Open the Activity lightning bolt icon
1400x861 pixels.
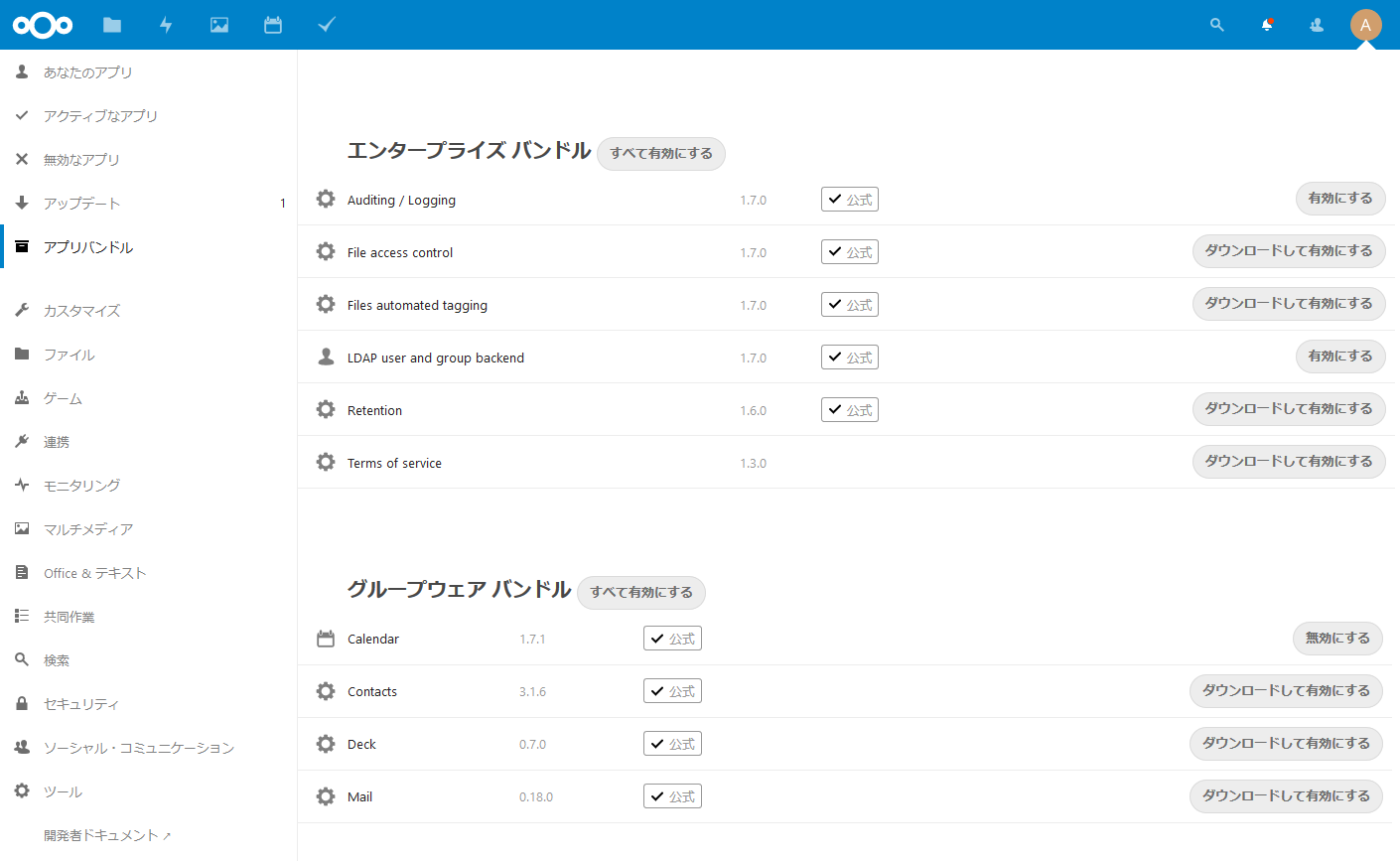pos(166,25)
